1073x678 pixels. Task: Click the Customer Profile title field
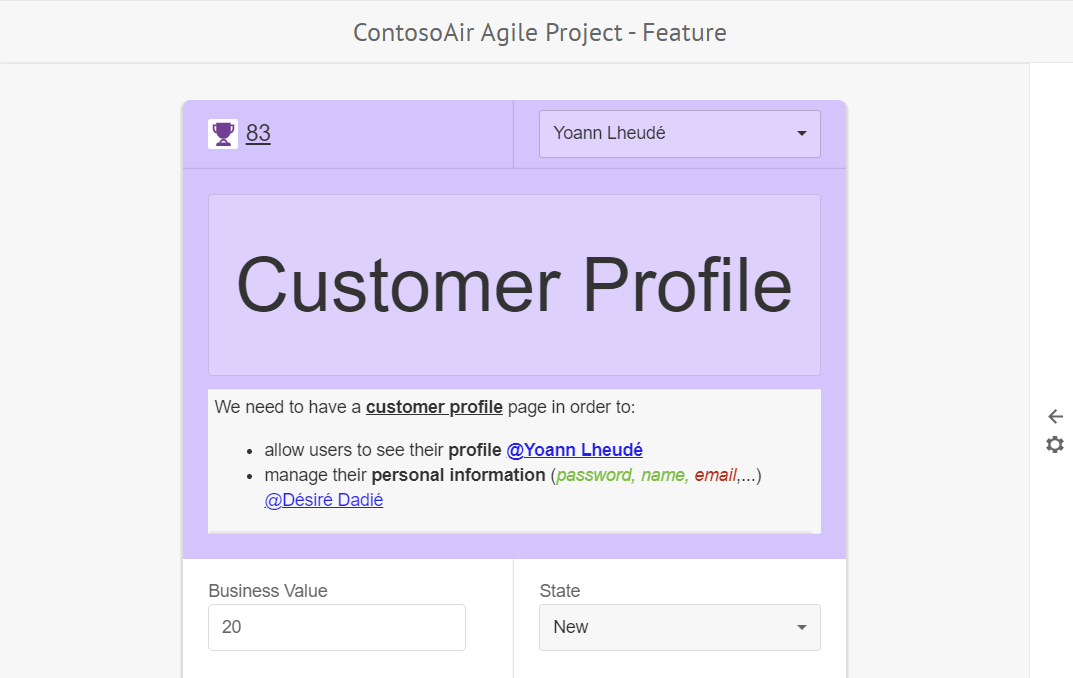click(x=515, y=285)
